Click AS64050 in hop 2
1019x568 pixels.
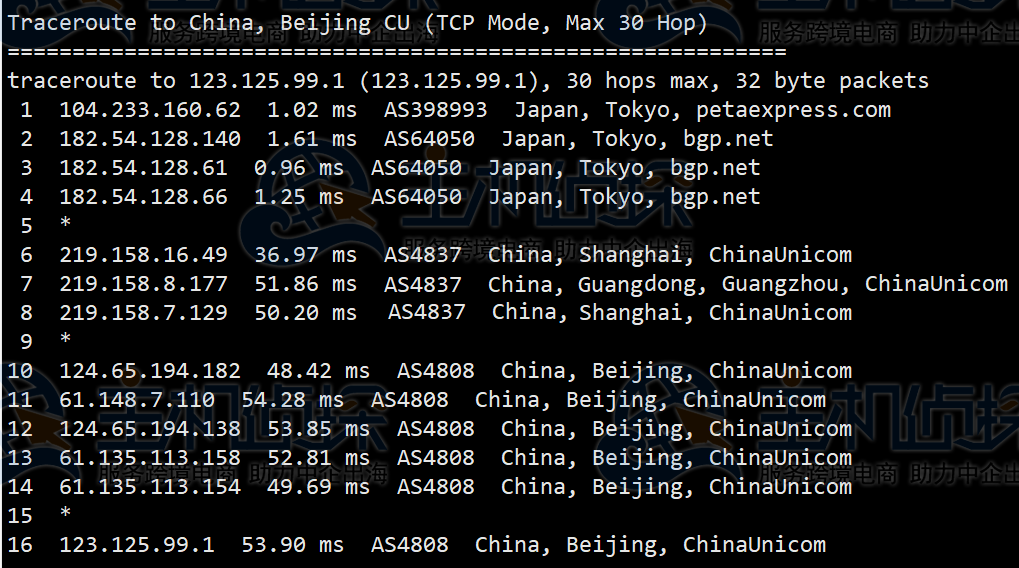click(429, 139)
